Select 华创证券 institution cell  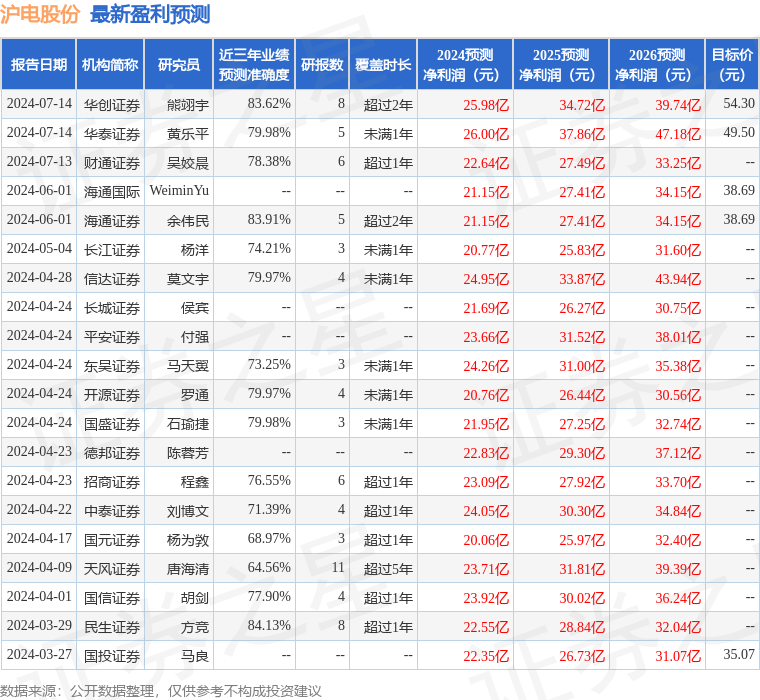112,105
